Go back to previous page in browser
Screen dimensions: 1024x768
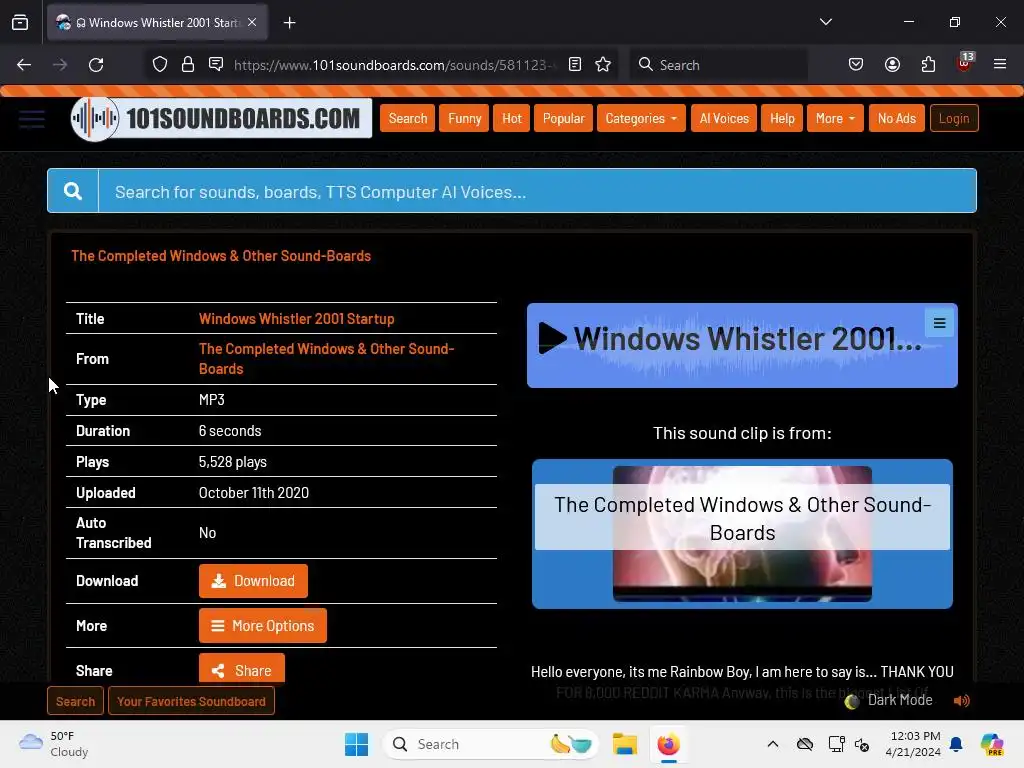[x=24, y=65]
